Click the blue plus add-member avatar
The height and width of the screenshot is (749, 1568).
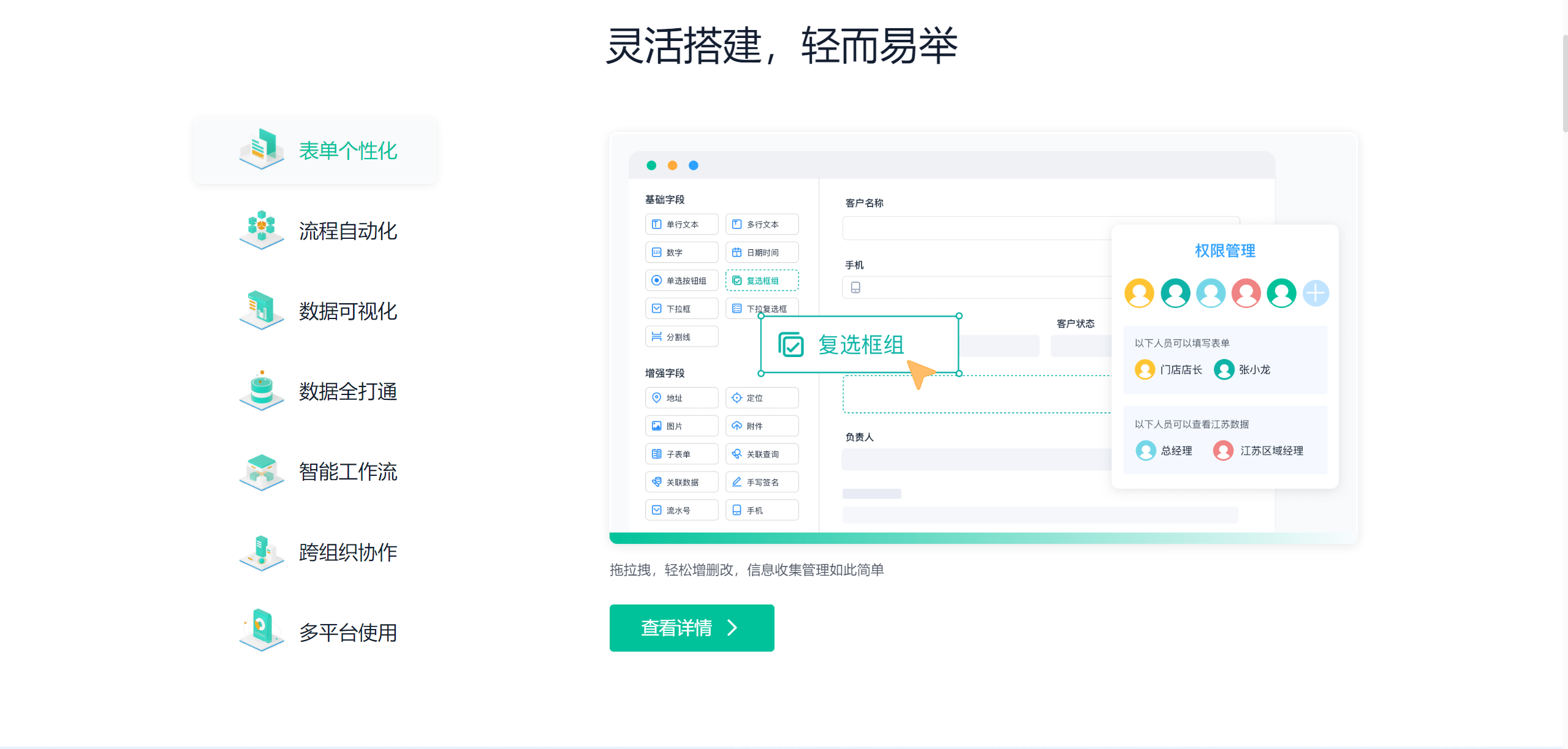click(x=1315, y=293)
